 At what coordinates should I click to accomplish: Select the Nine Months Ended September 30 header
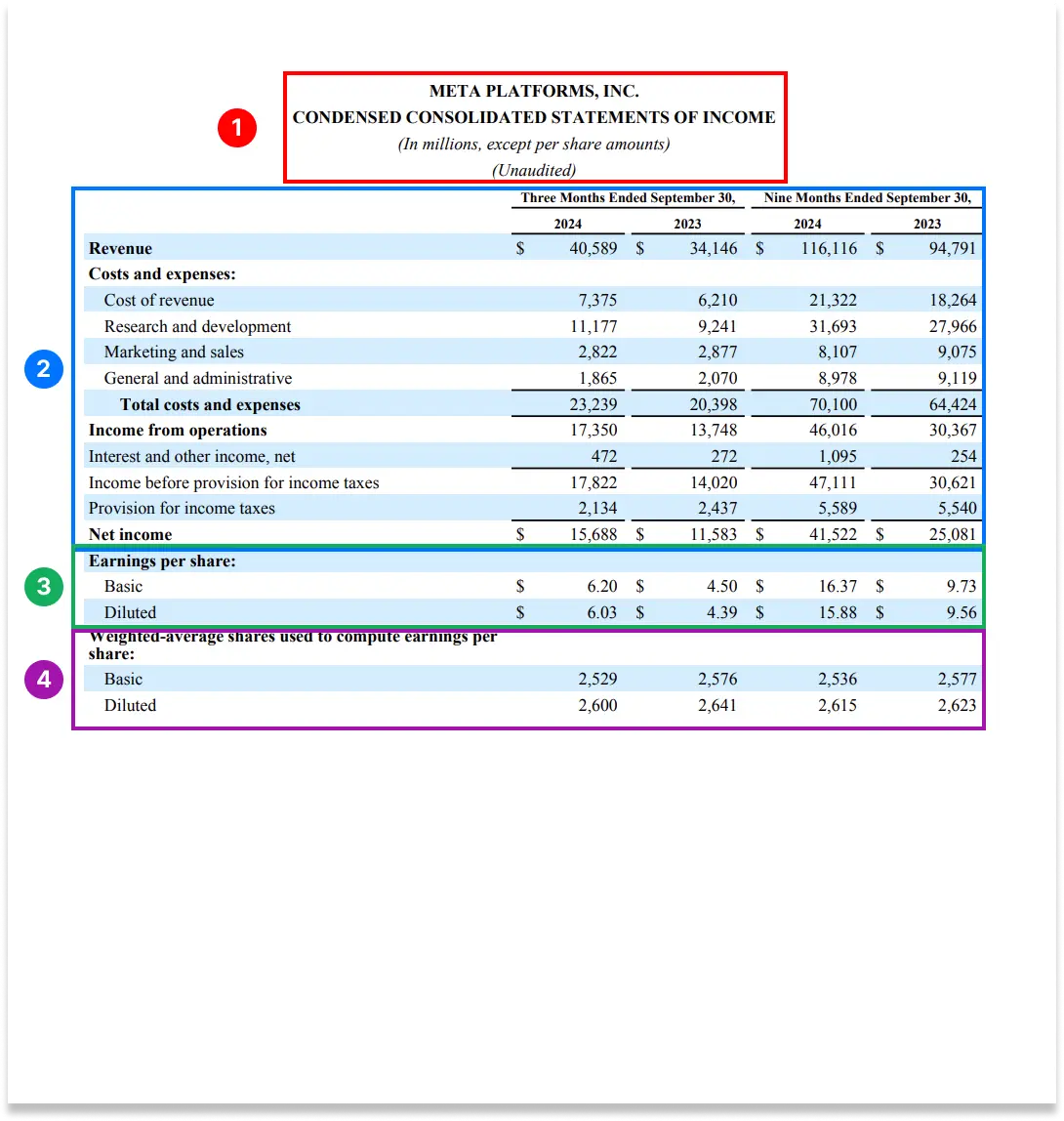tap(867, 198)
